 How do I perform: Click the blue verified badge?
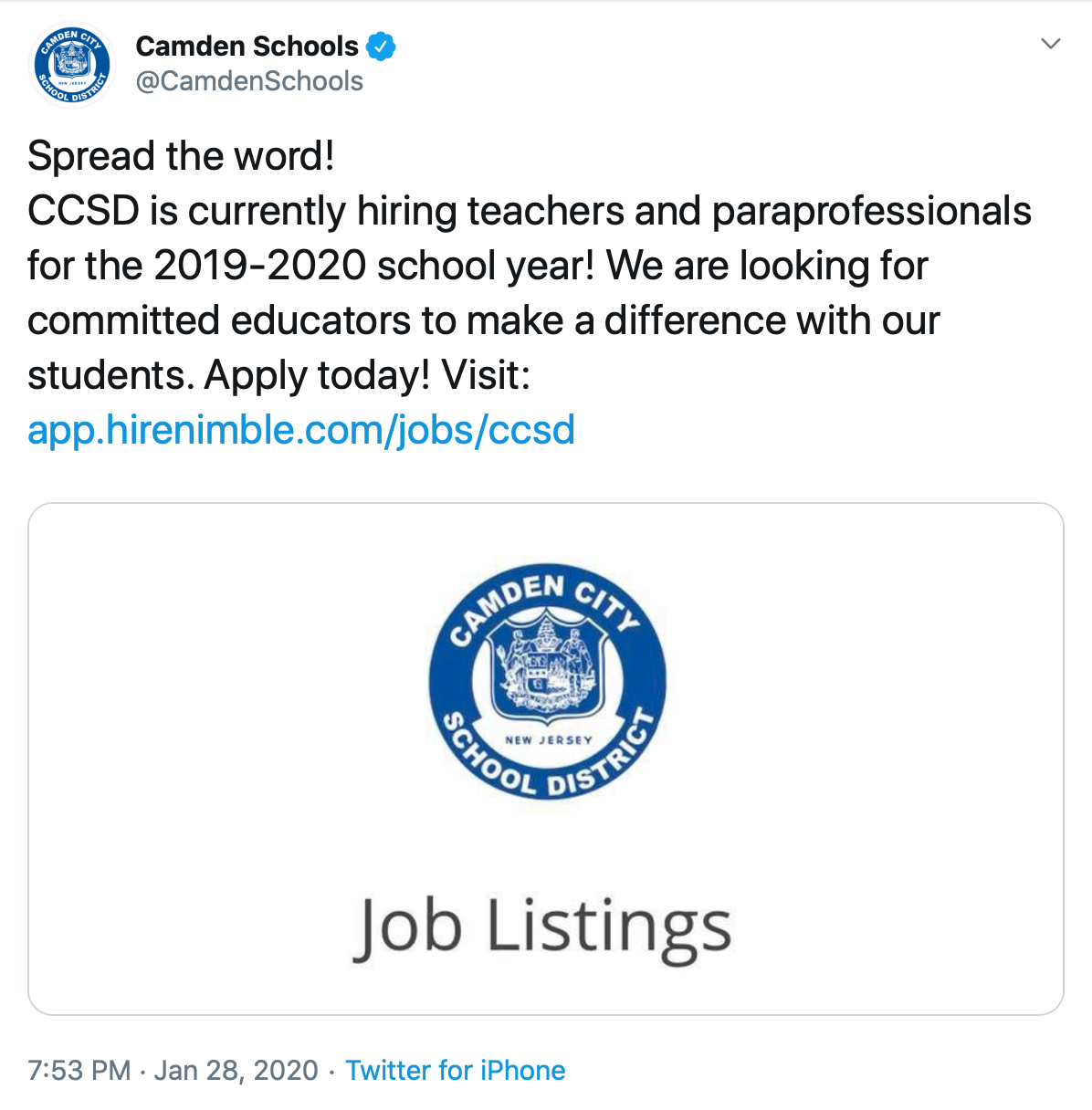click(381, 46)
